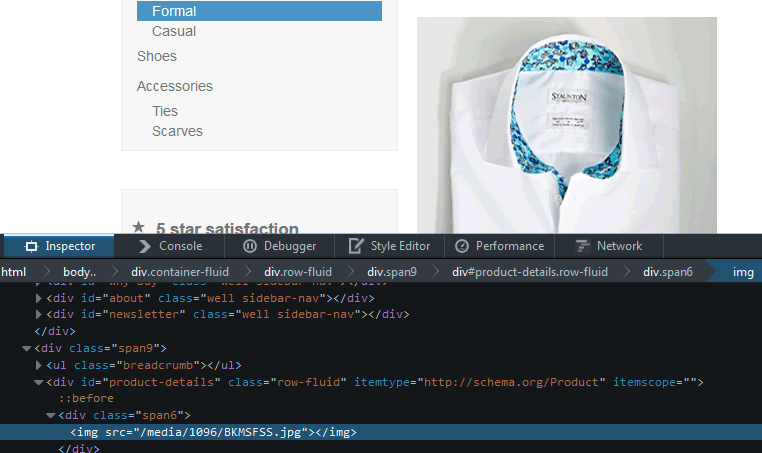
Task: Switch to the Style Editor tab
Action: (x=389, y=246)
